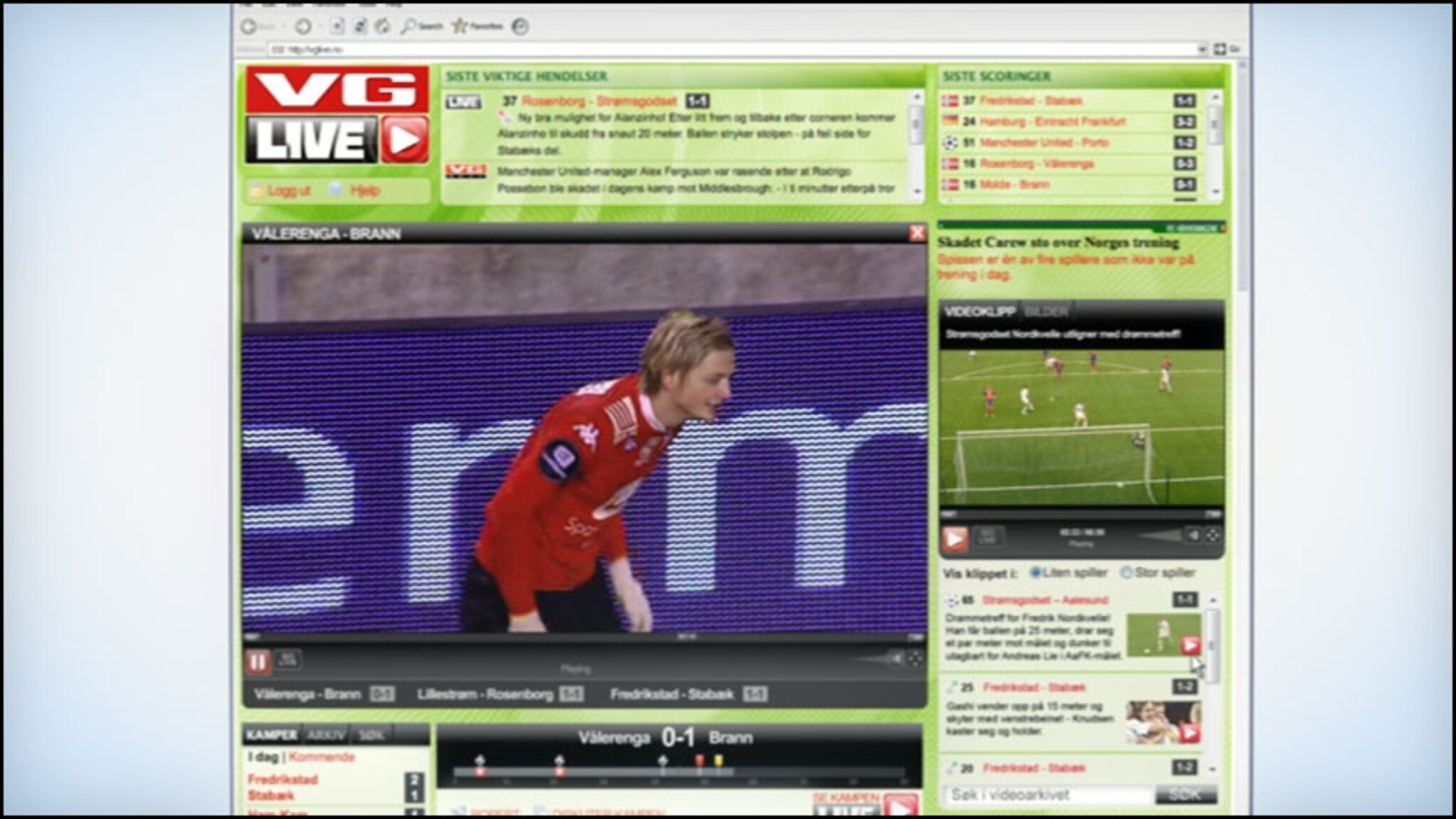The image size is (1456, 819).
Task: Click the browser Stop loading icon
Action: coord(337,26)
